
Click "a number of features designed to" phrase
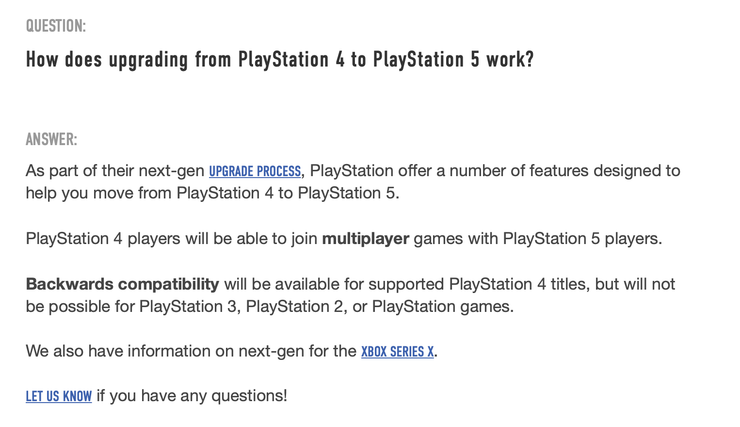[558, 171]
